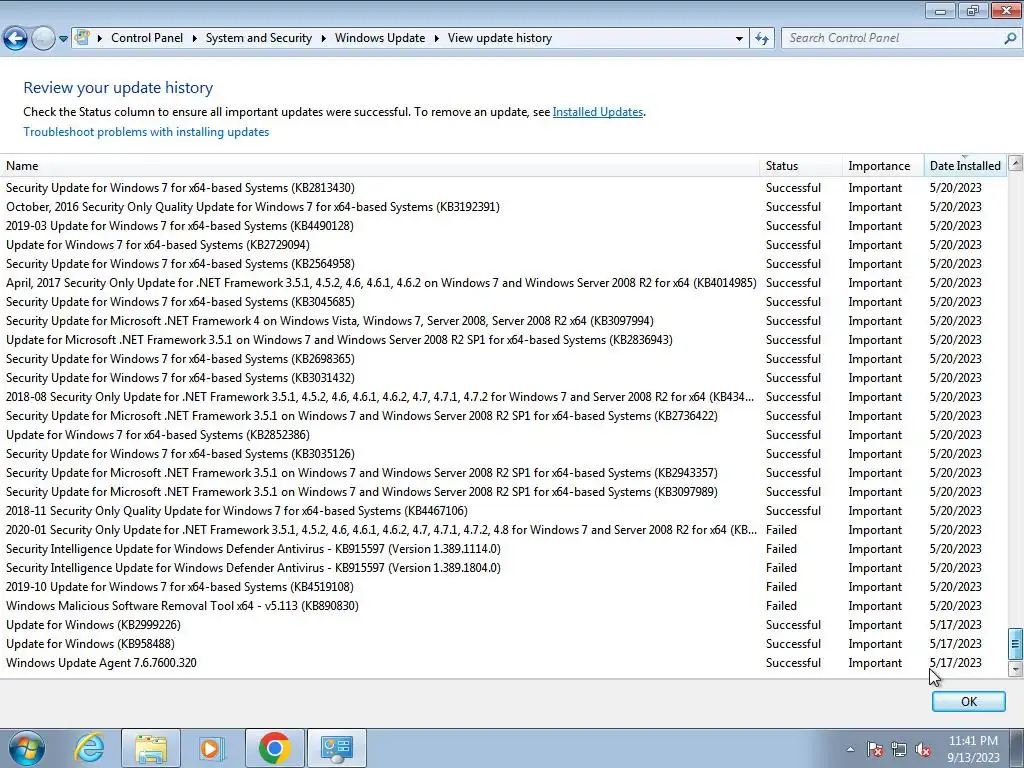Viewport: 1024px width, 768px height.
Task: Click the scrollbar down arrow
Action: 1015,668
